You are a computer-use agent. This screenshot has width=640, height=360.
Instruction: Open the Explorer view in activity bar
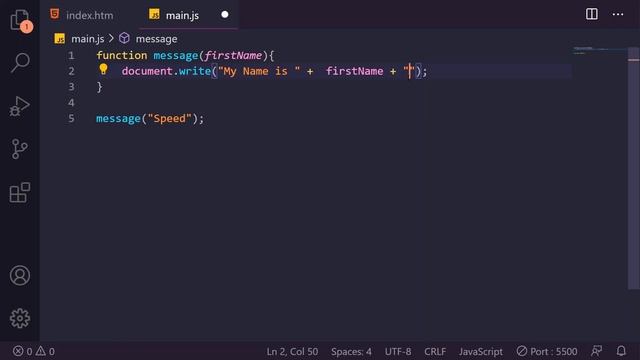20,20
